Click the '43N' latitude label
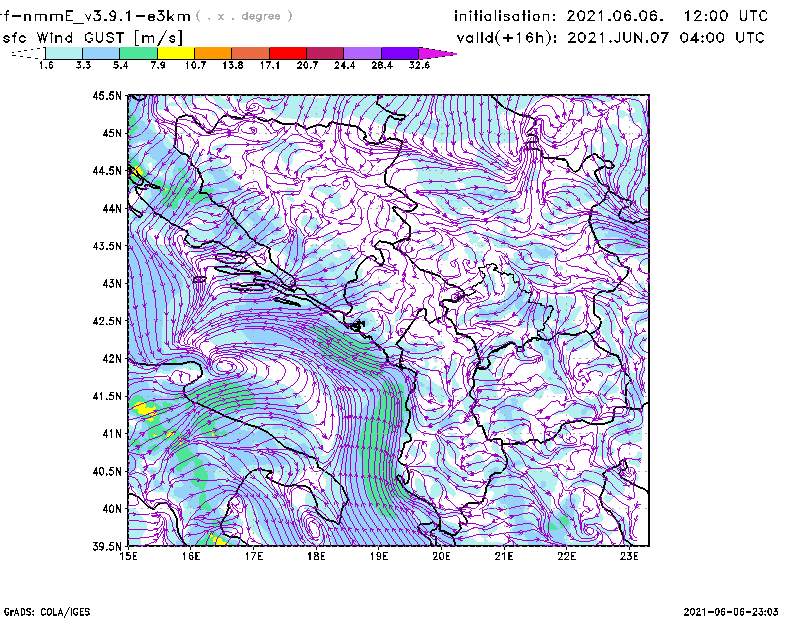 pos(112,283)
